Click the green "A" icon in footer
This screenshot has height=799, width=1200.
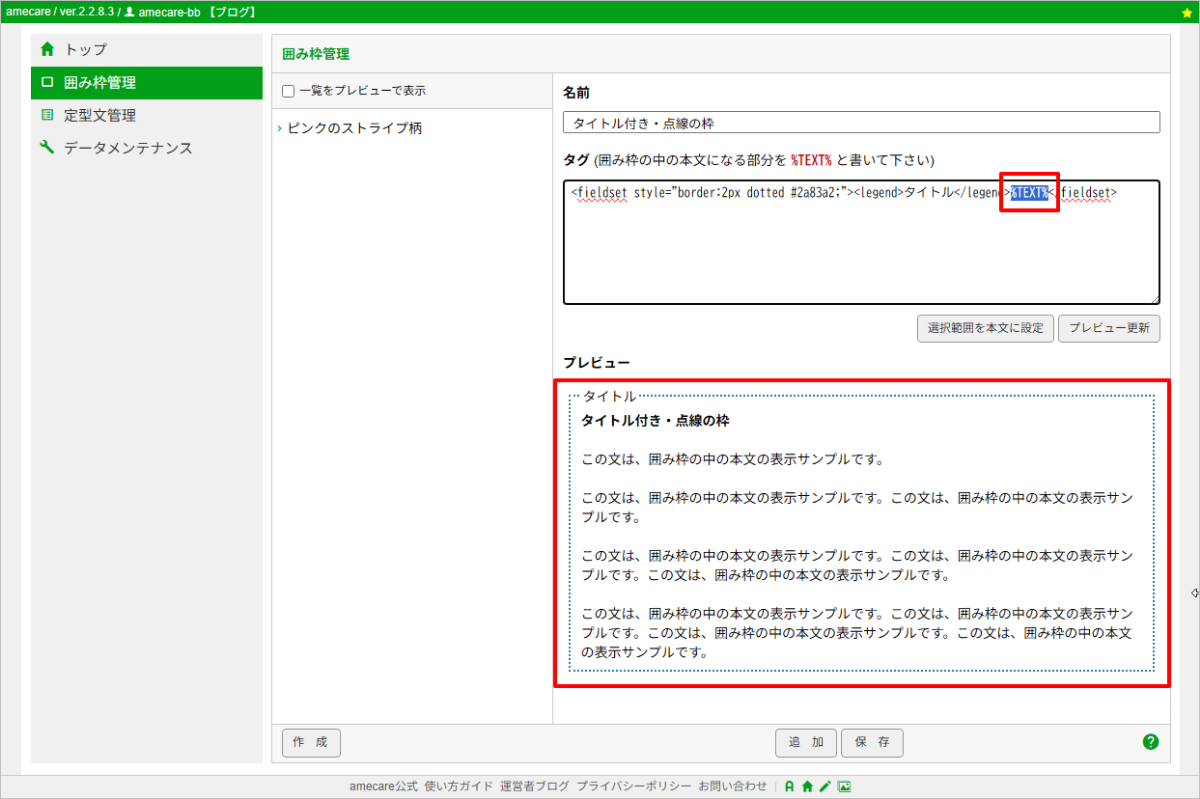pyautogui.click(x=789, y=787)
